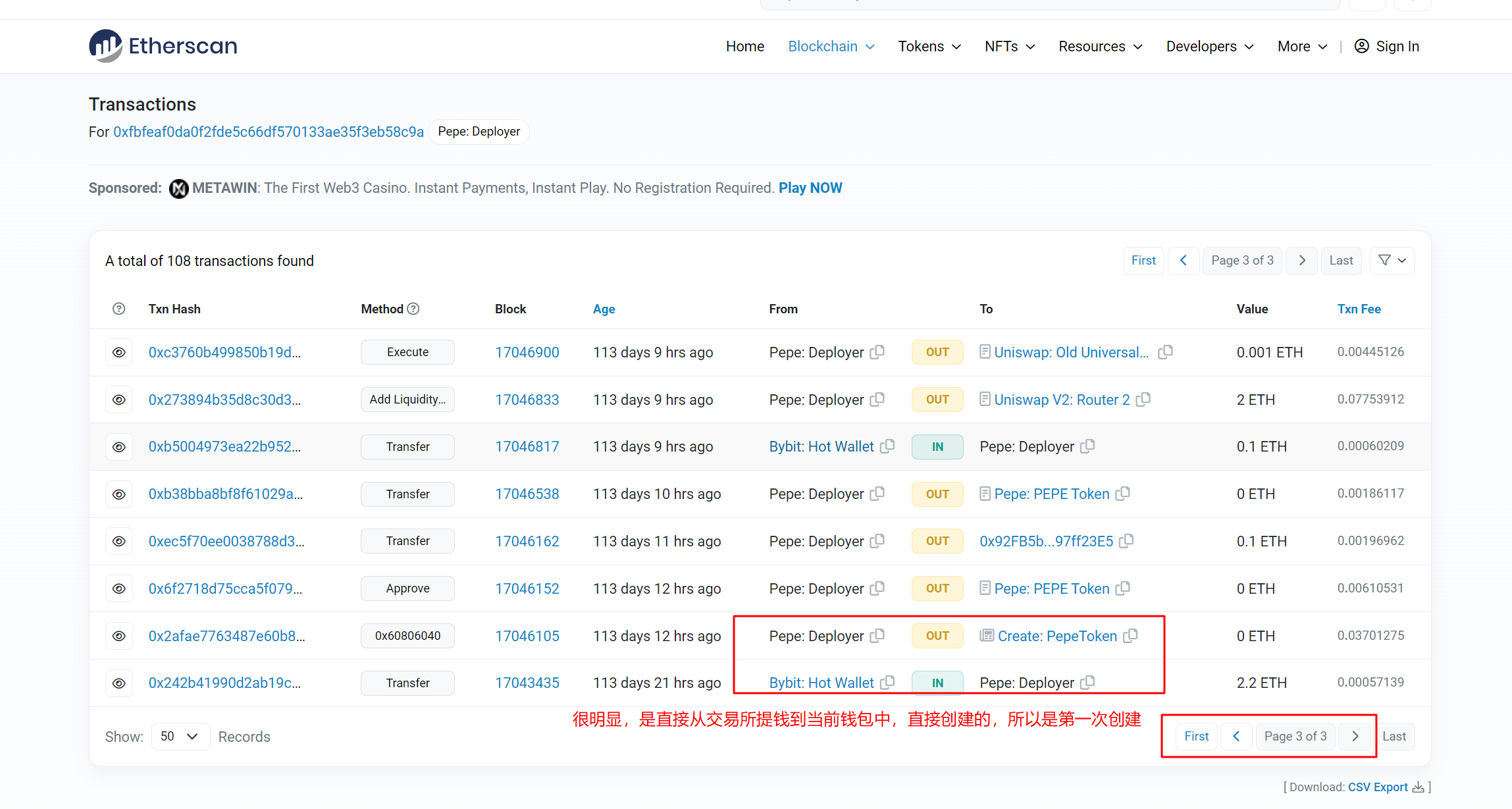Copy Bybit: Hot Wallet address in block 17043435 row
This screenshot has height=809, width=1512.
coord(887,683)
